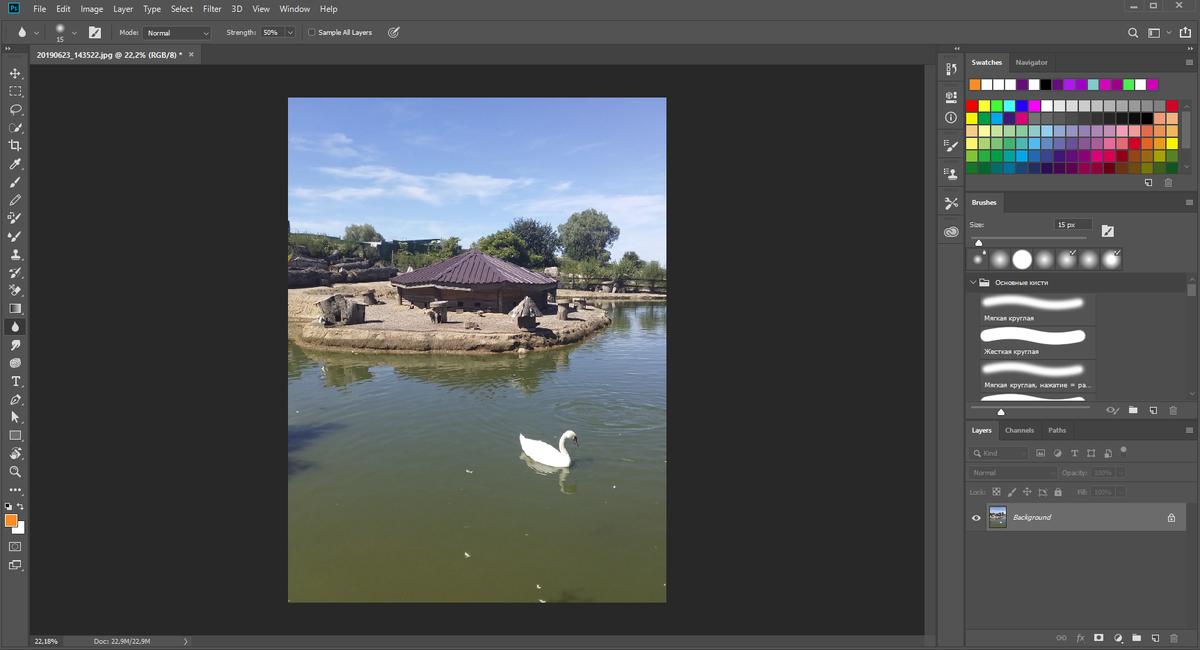Viewport: 1200px width, 650px height.
Task: Select the Rectangular Marquee tool
Action: tap(15, 92)
